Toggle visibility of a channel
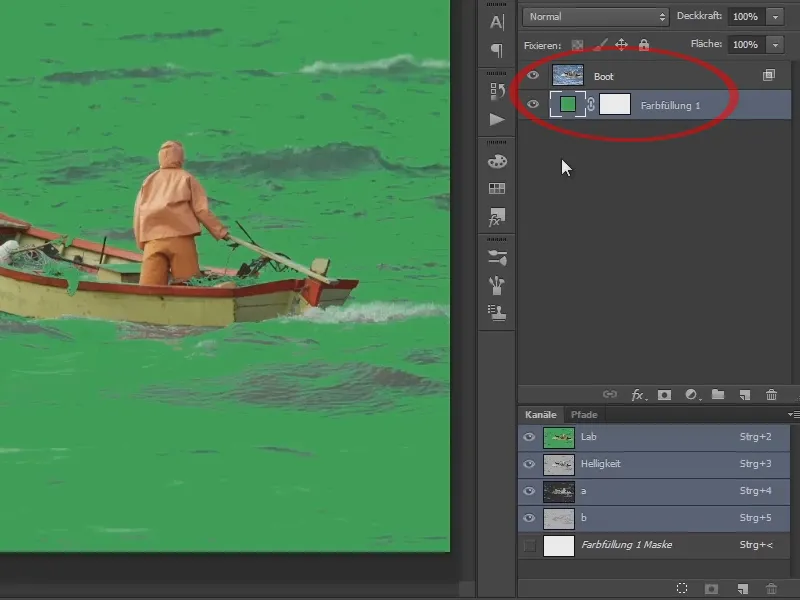The width and height of the screenshot is (800, 600). click(x=530, y=491)
